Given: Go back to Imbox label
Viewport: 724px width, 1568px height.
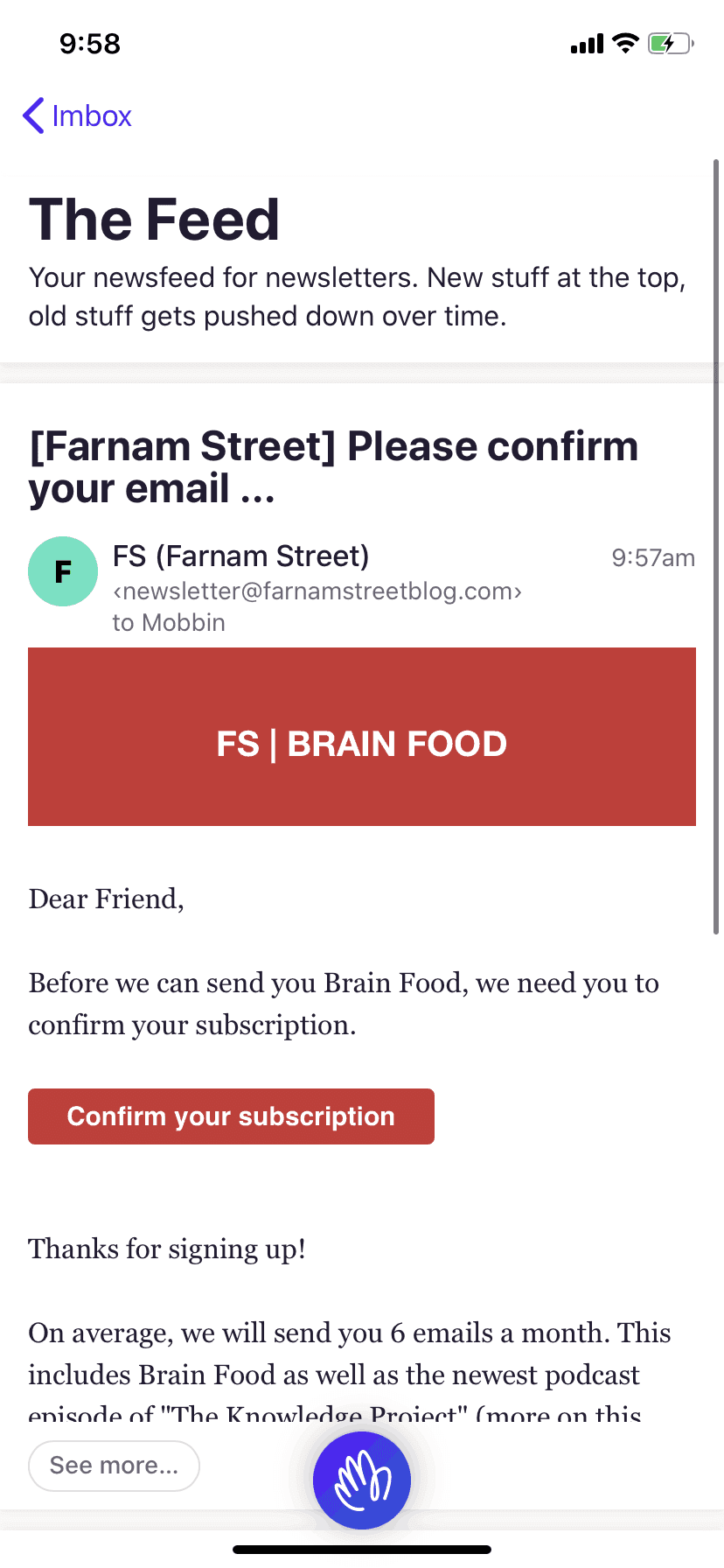Looking at the screenshot, I should (x=92, y=115).
